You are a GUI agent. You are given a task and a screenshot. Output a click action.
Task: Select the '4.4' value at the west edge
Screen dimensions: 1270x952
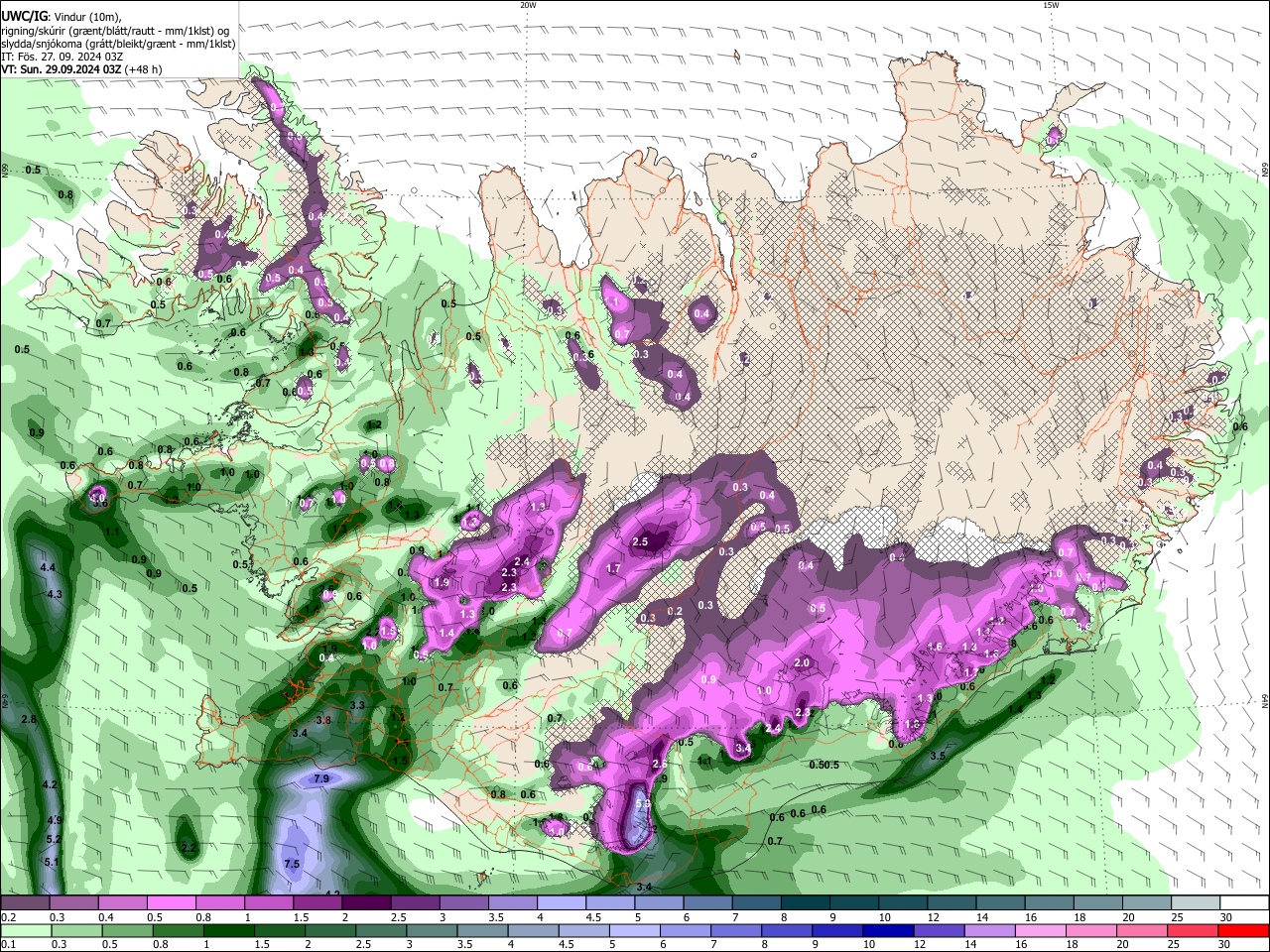tap(48, 567)
